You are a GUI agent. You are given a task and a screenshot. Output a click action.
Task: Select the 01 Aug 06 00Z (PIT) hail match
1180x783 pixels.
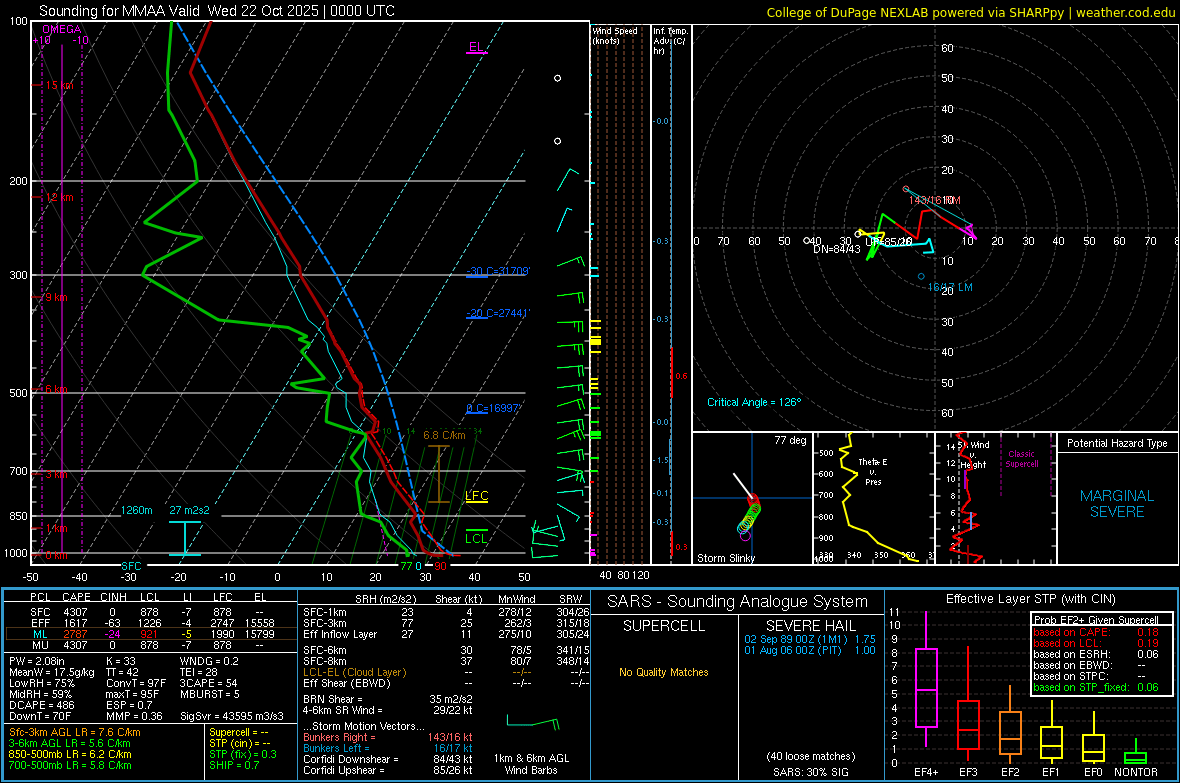coord(810,650)
